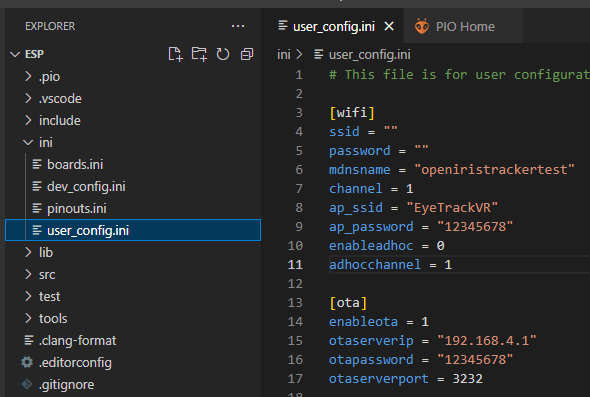Click the PlatformIO alien icon on PIO Home tab

coord(422,26)
